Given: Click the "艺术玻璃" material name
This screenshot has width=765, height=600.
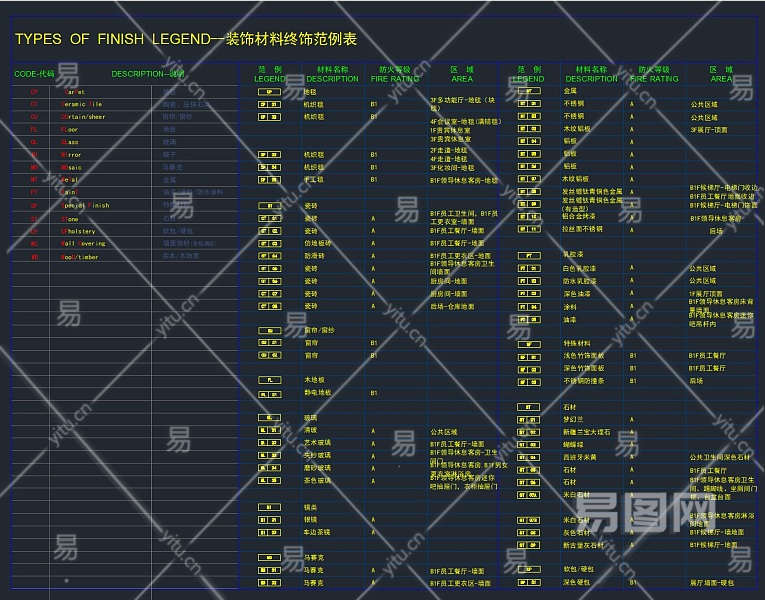Looking at the screenshot, I should click(317, 442).
